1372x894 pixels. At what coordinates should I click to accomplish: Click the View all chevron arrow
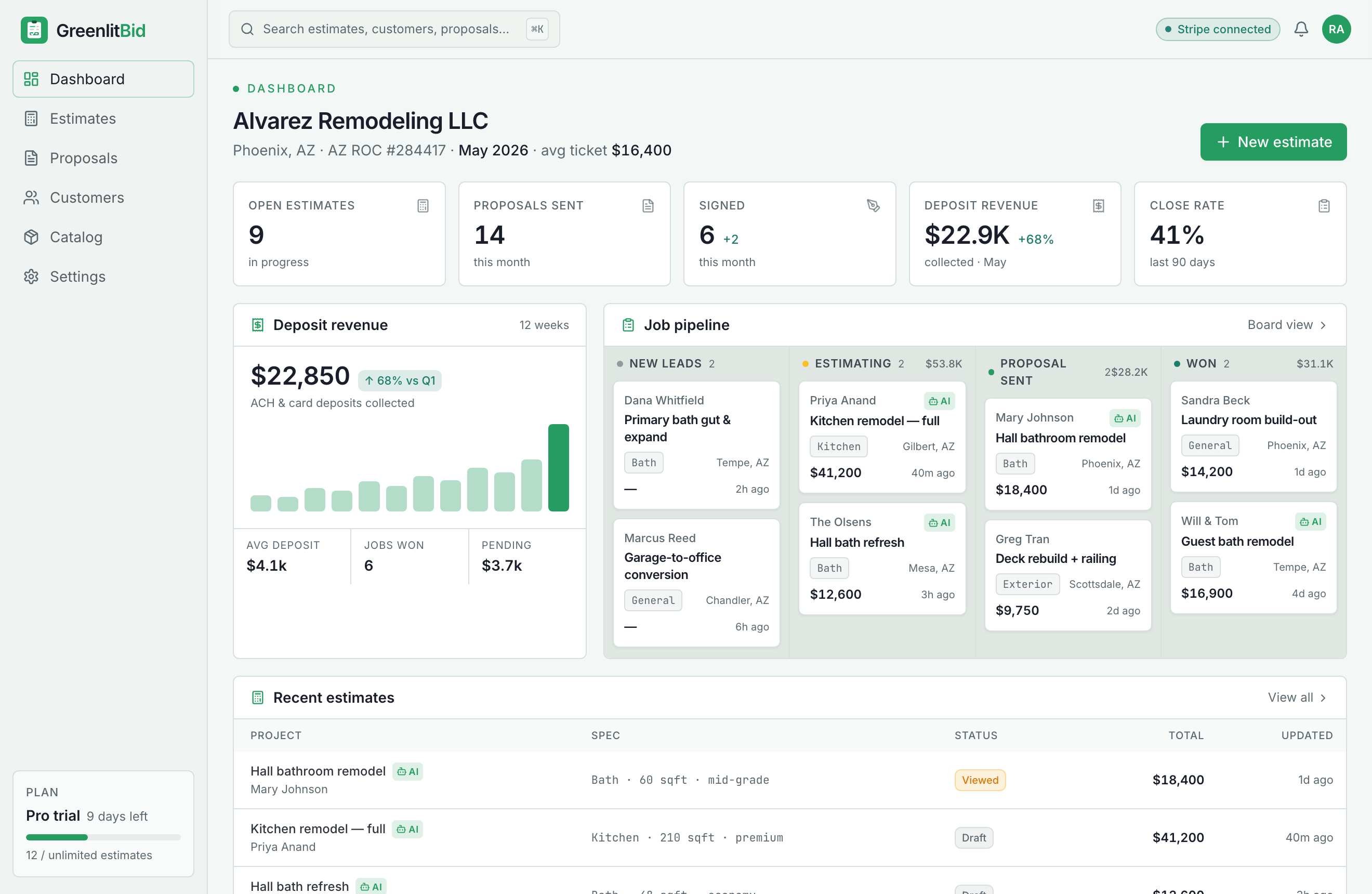(1323, 698)
